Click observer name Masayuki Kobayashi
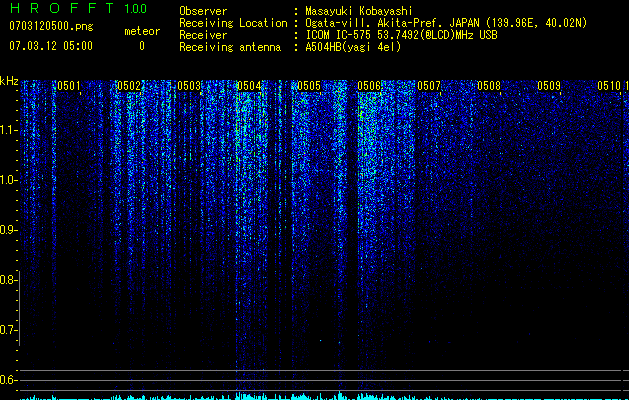629x400 pixels. pyautogui.click(x=359, y=11)
